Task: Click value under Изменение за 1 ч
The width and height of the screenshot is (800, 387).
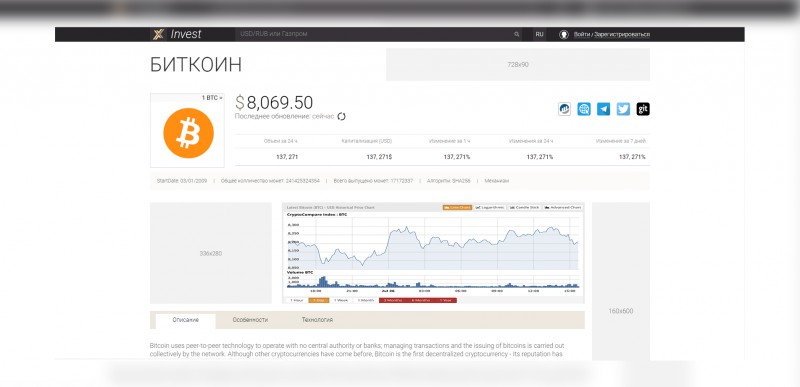Action: (x=457, y=157)
